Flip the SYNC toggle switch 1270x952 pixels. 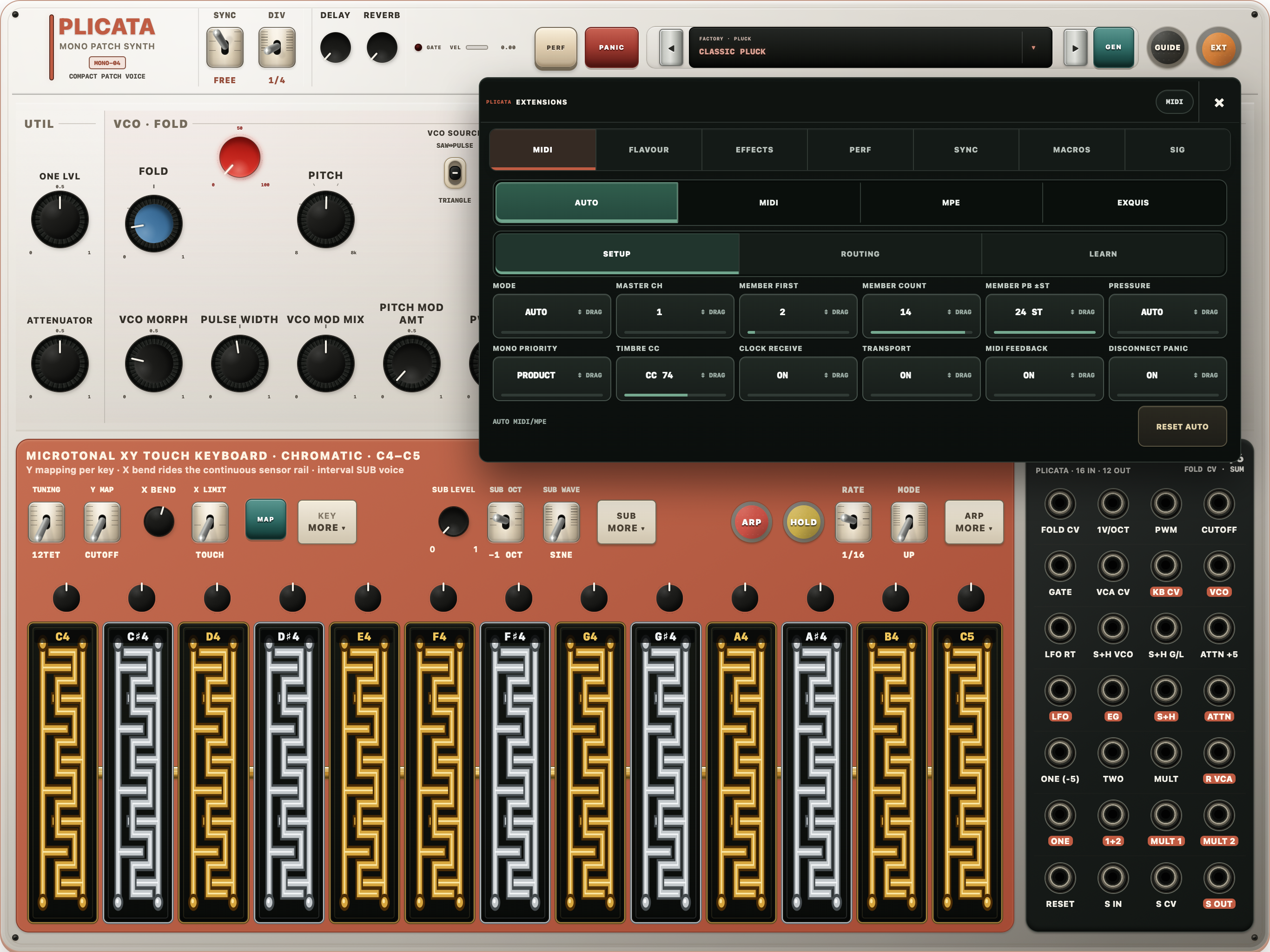225,47
